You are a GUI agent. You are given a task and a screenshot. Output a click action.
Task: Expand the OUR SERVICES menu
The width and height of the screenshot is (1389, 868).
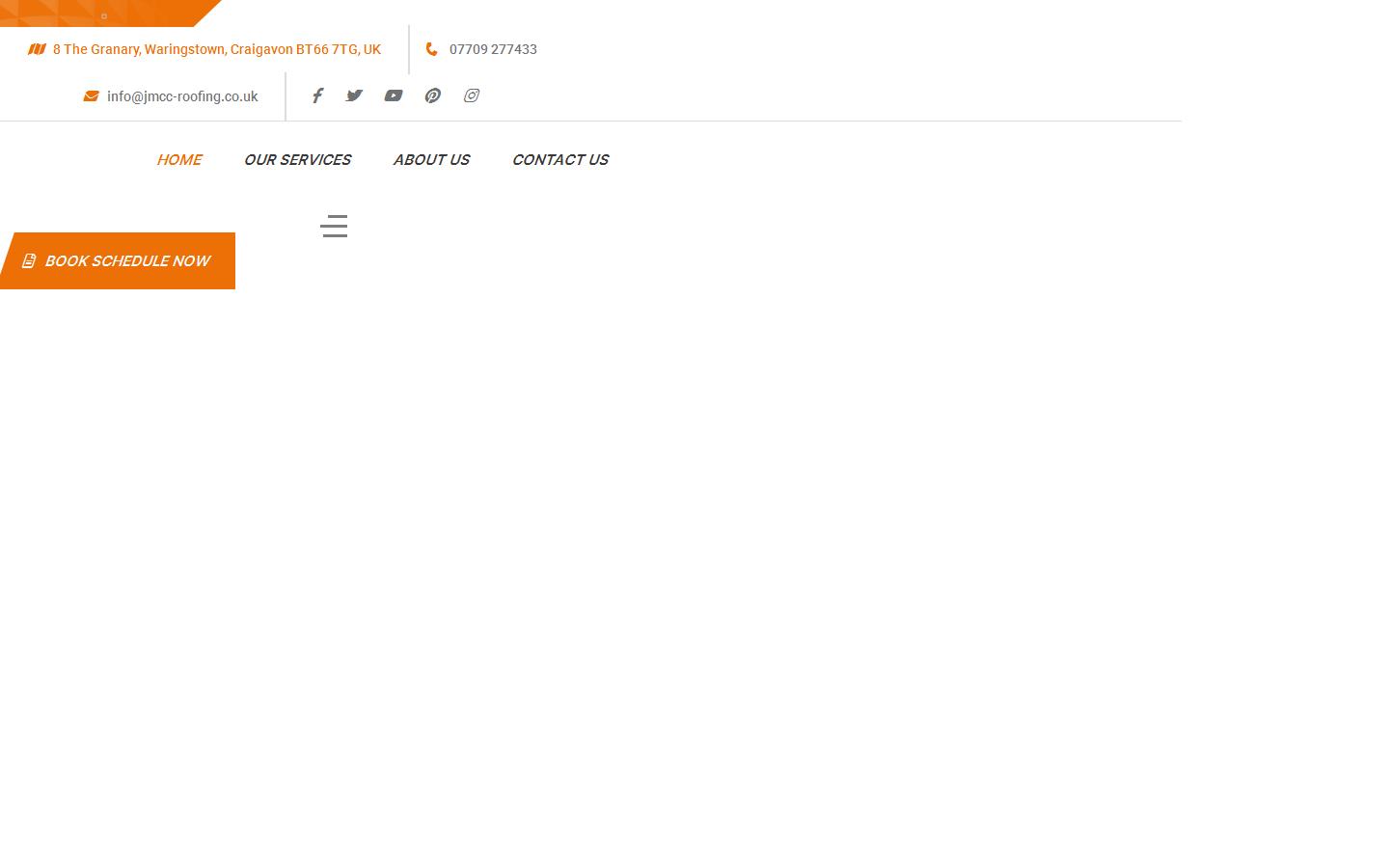(297, 160)
